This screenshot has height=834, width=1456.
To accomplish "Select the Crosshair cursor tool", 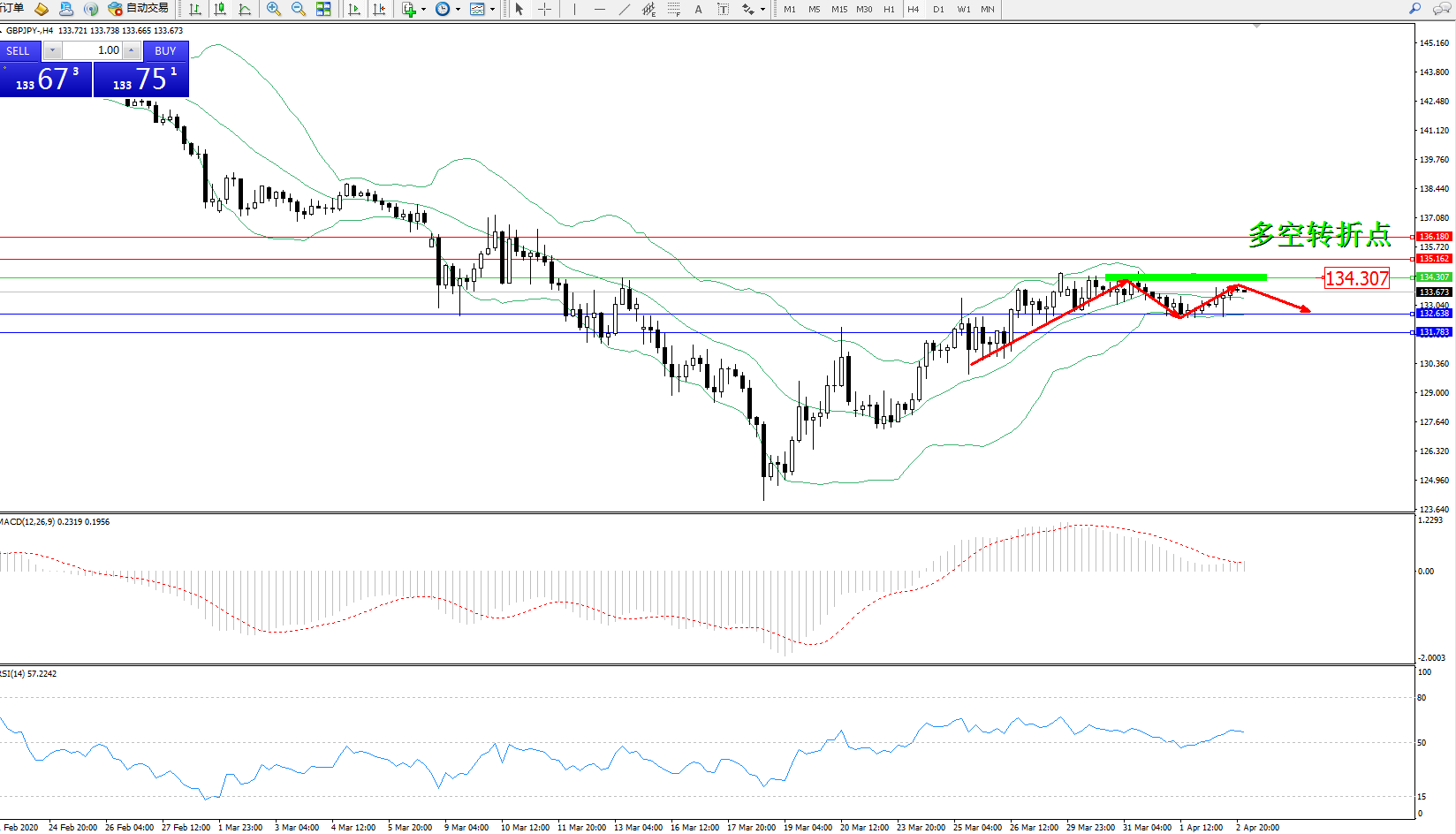I will click(545, 9).
